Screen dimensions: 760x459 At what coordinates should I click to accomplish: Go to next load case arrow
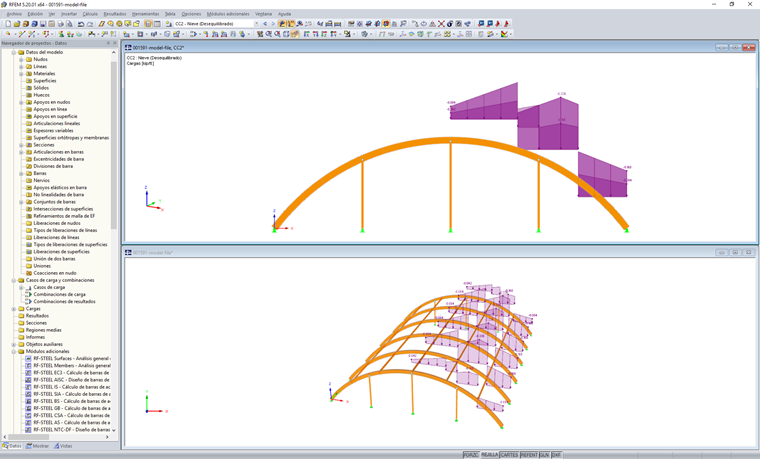pos(273,24)
